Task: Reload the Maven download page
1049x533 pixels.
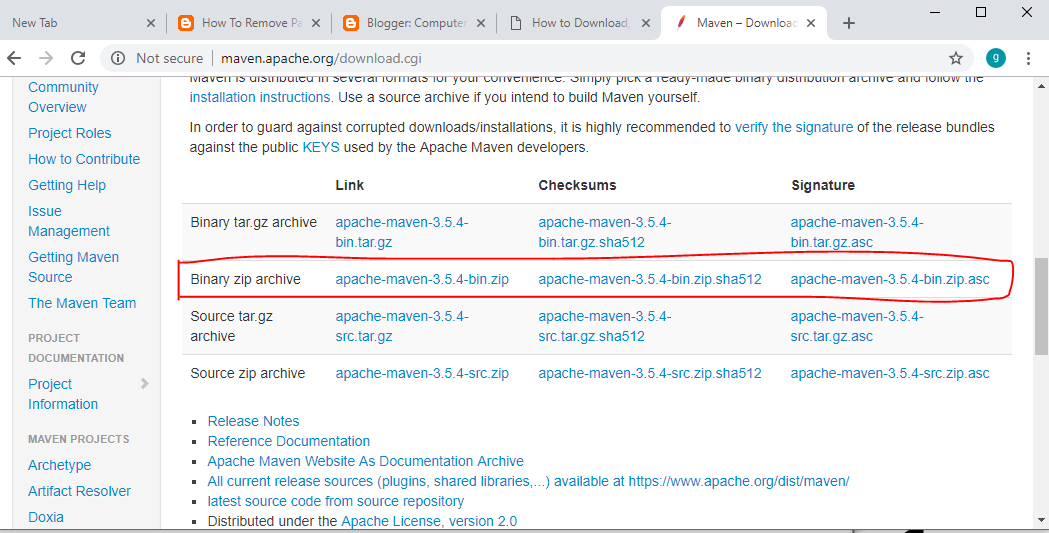Action: (x=78, y=58)
